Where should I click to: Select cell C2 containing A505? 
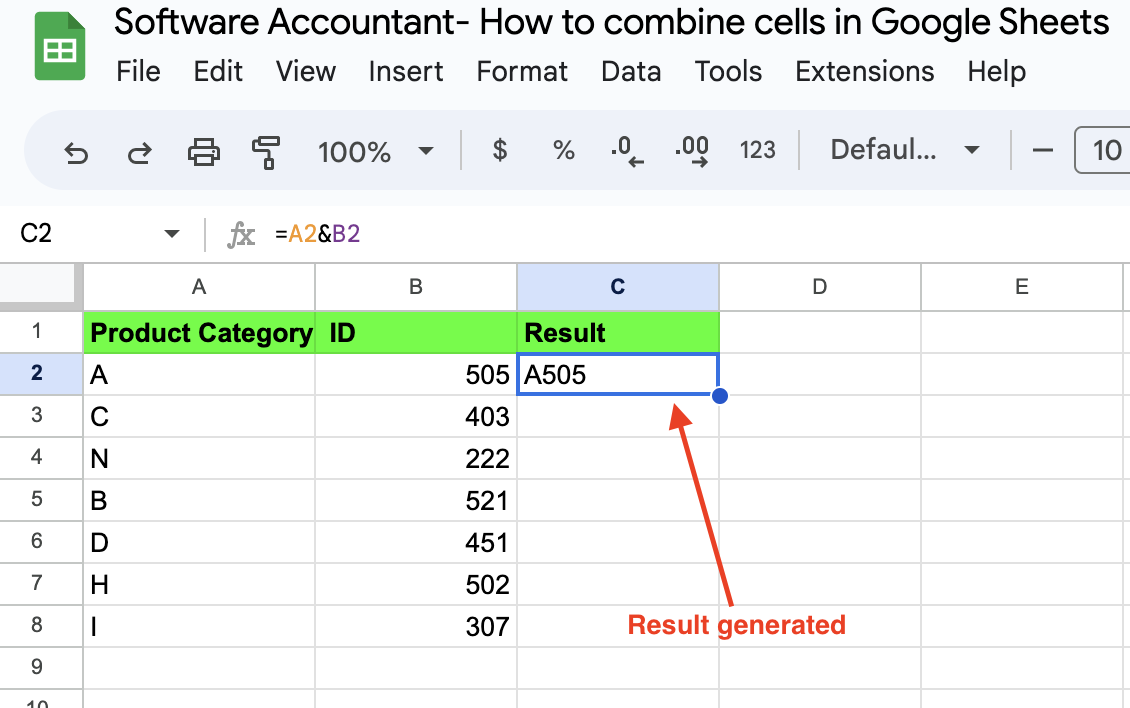coord(618,374)
